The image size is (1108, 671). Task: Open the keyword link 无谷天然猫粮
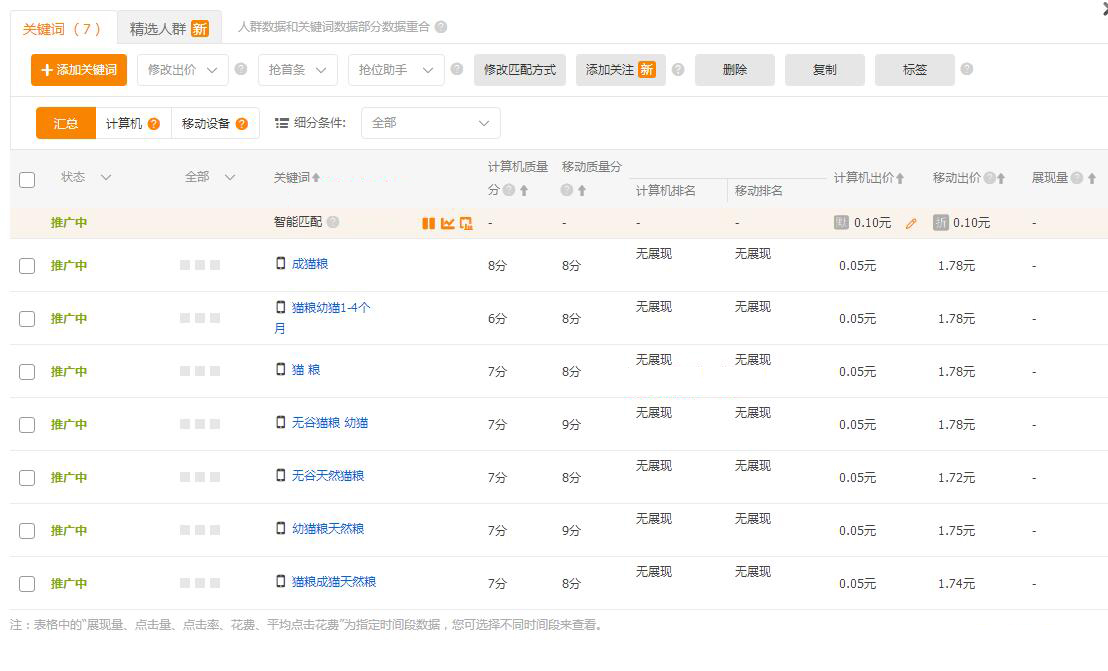coord(327,476)
